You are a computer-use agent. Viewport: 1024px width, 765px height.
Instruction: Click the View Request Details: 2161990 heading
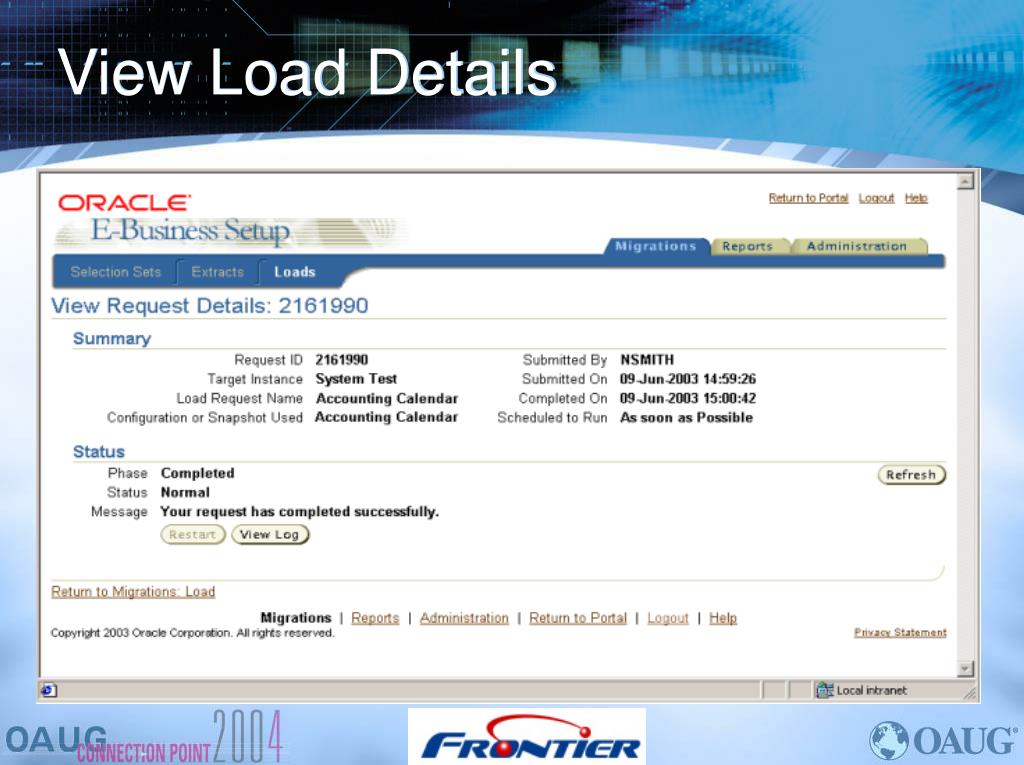(x=210, y=306)
